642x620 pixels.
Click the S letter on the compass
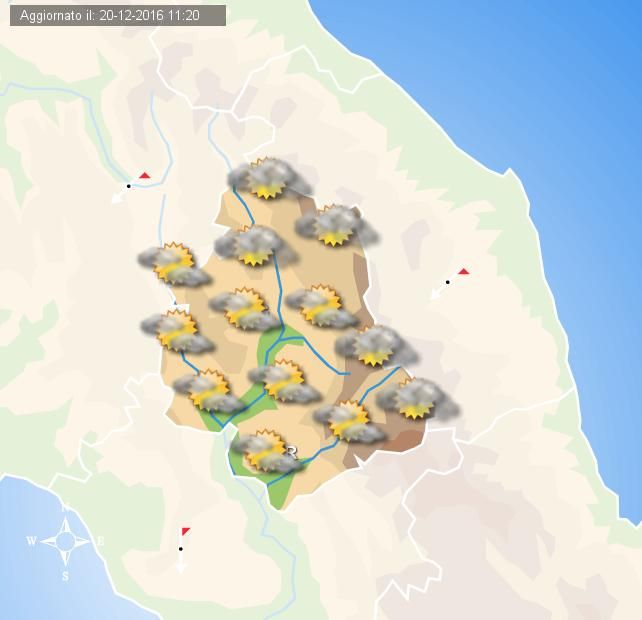tap(66, 576)
